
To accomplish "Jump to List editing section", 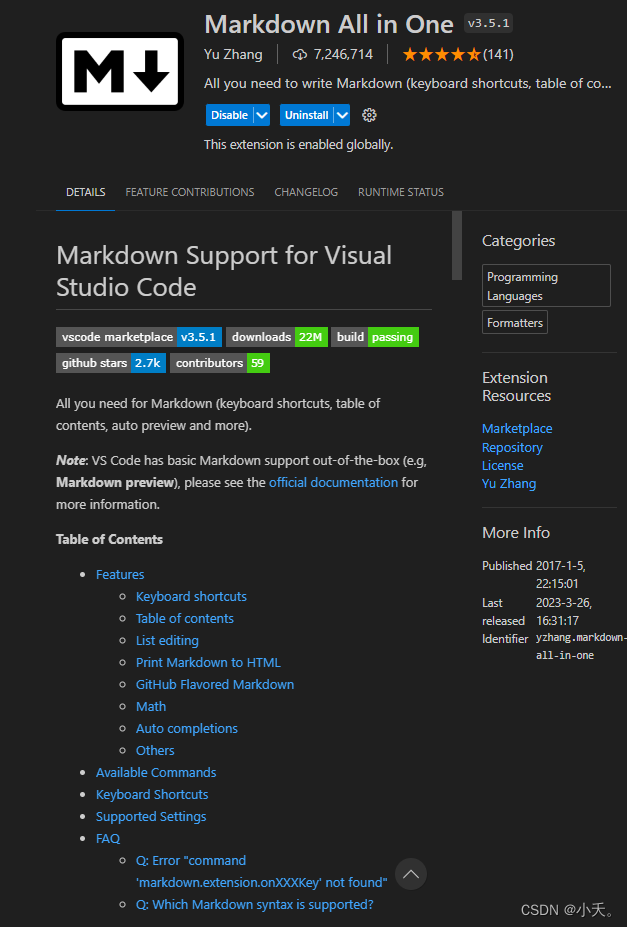I will (167, 640).
